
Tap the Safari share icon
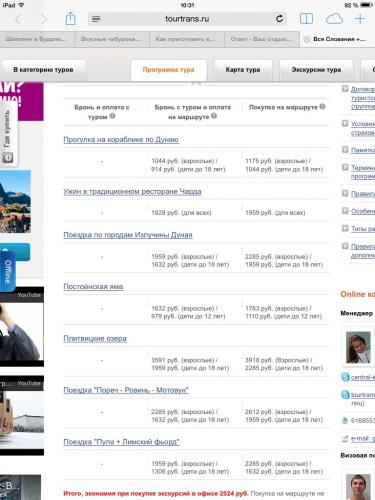coord(70,18)
